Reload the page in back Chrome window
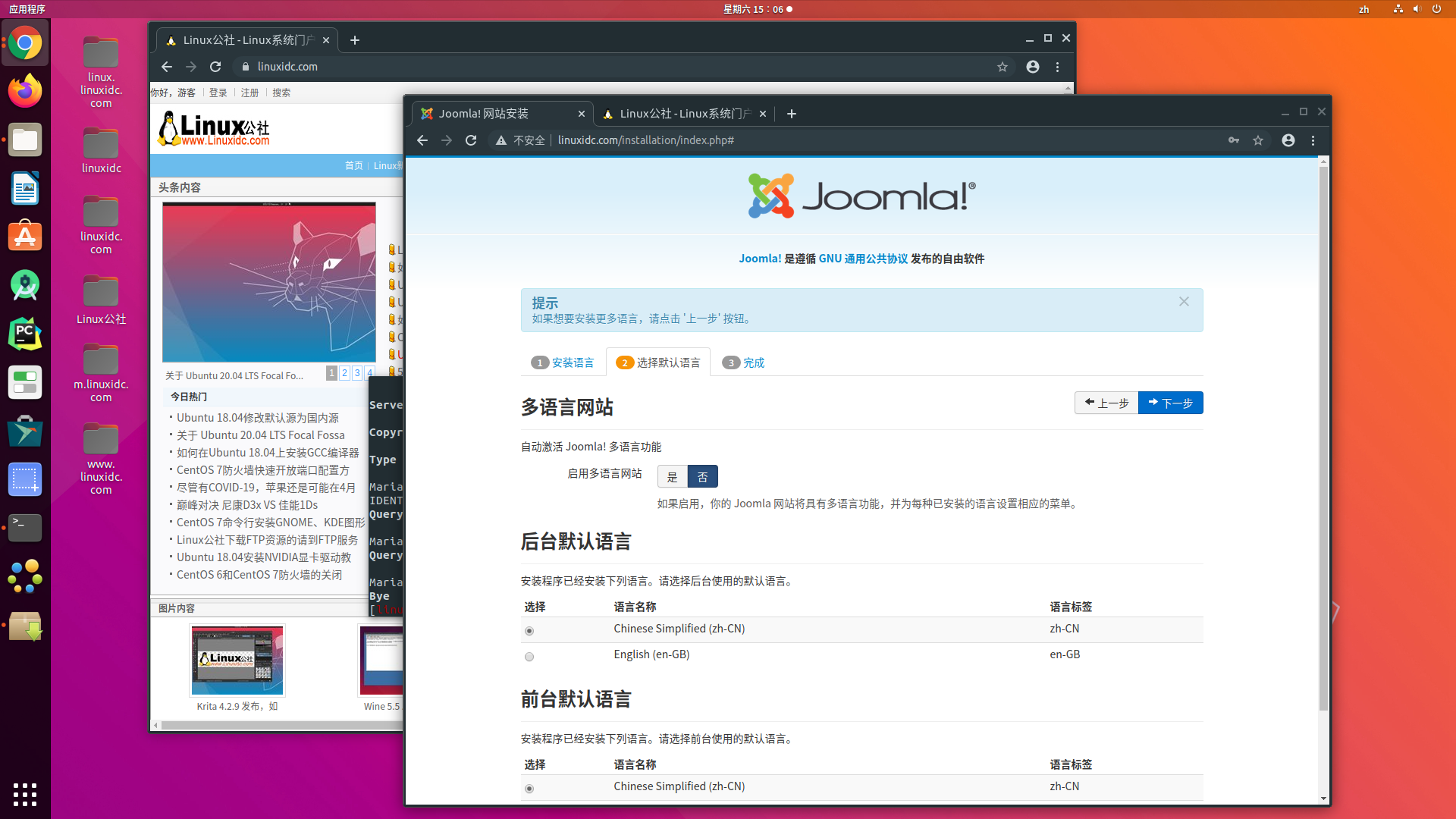Image resolution: width=1456 pixels, height=819 pixels. pyautogui.click(x=215, y=67)
